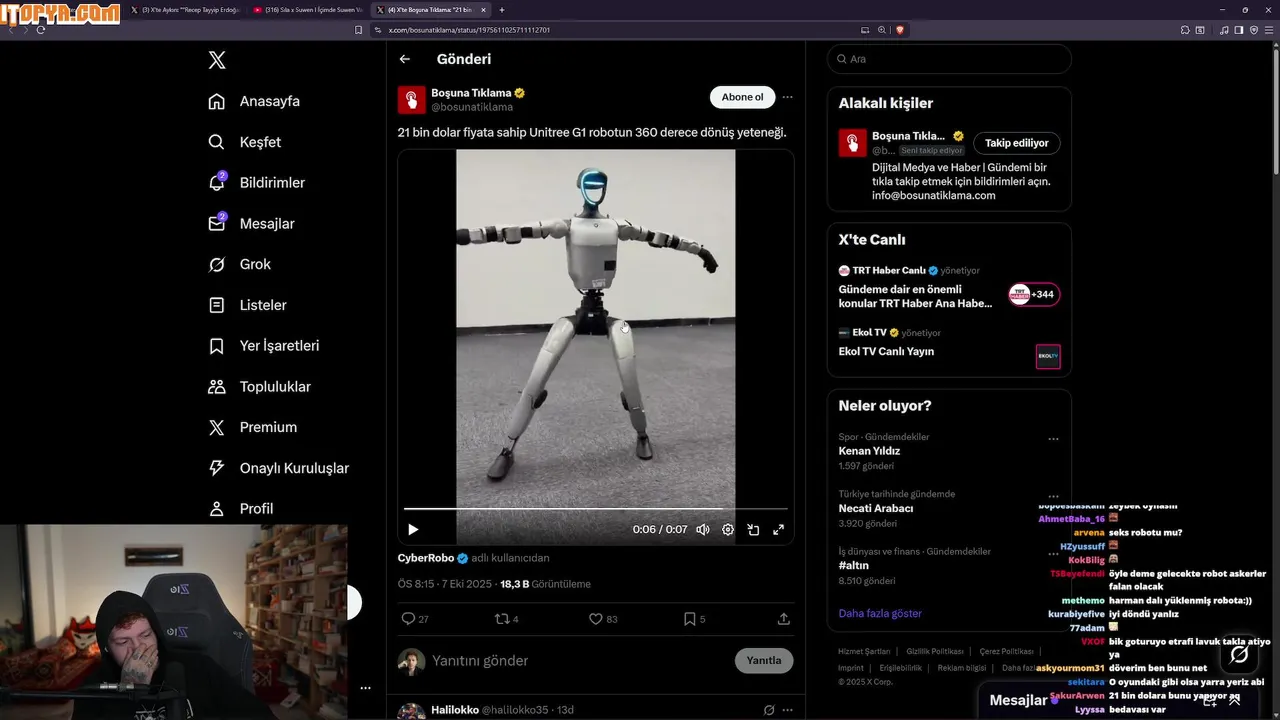The image size is (1280, 720).
Task: Open the #altın trend
Action: click(x=854, y=566)
